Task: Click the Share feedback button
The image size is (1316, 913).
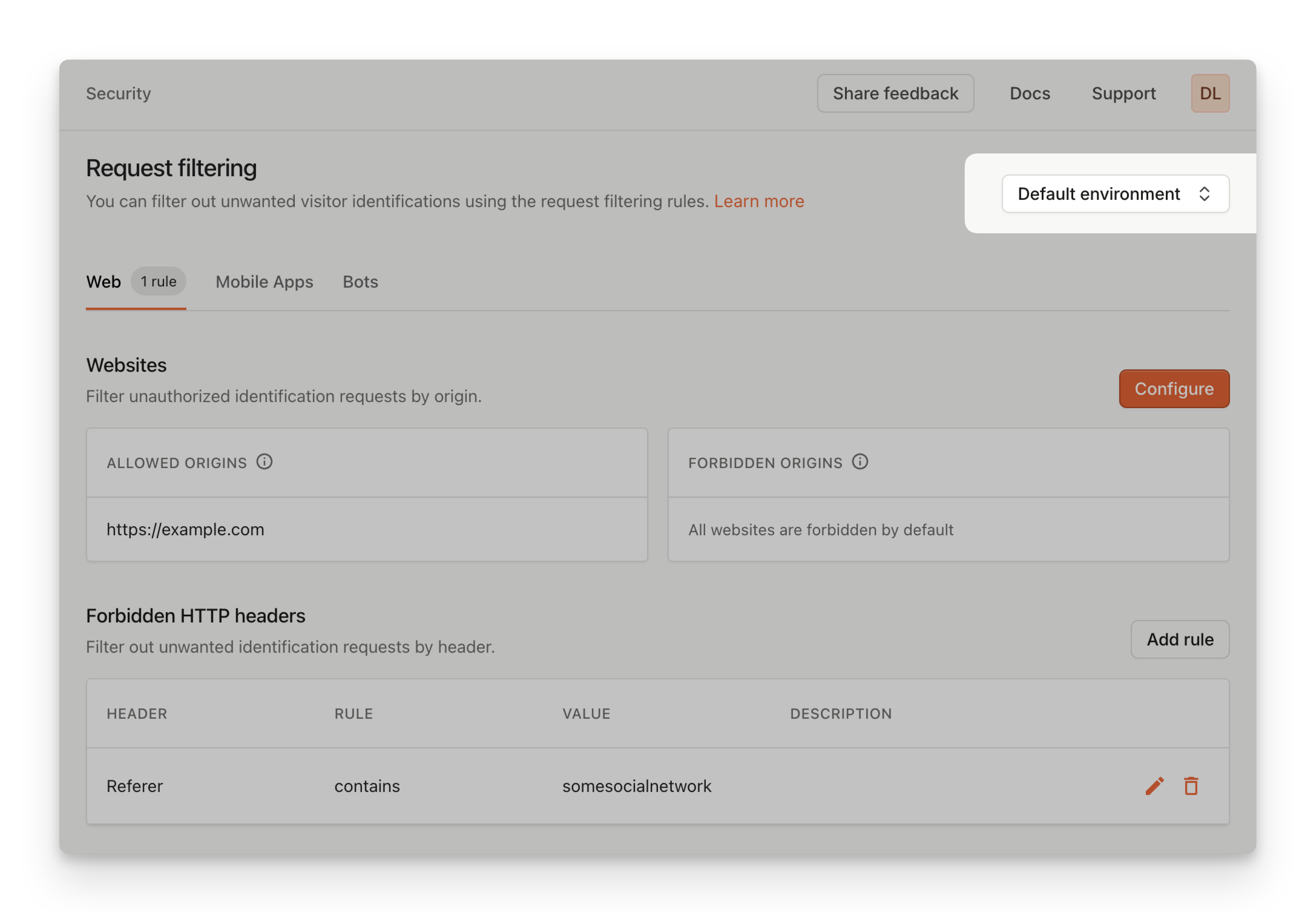Action: tap(895, 93)
